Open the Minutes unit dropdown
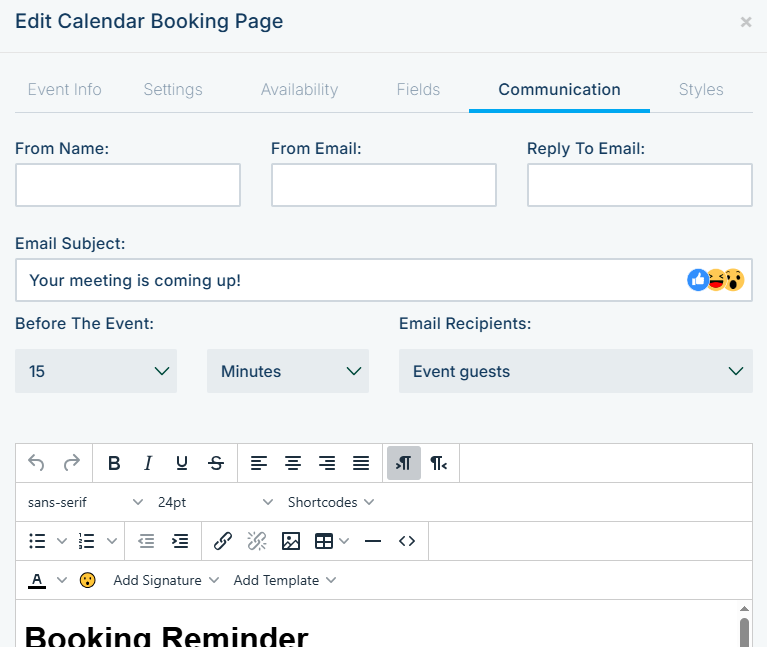The height and width of the screenshot is (647, 767). click(x=288, y=371)
